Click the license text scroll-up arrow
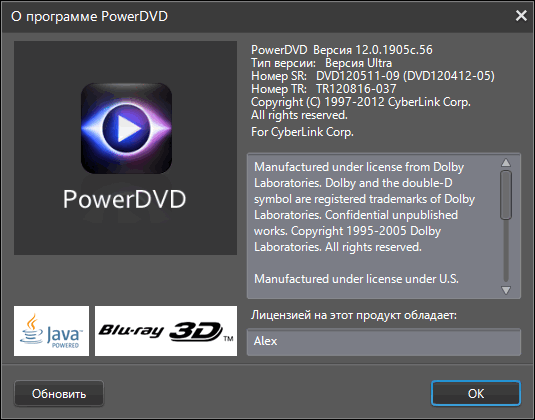 pyautogui.click(x=506, y=163)
